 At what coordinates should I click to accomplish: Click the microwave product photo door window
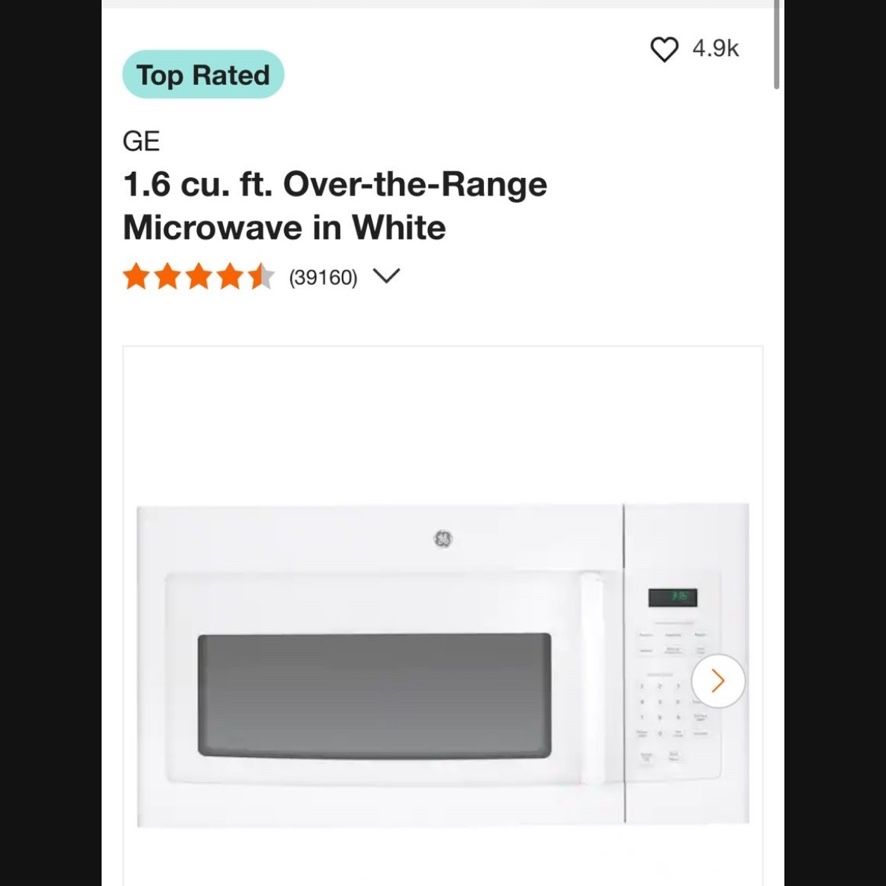(x=374, y=696)
